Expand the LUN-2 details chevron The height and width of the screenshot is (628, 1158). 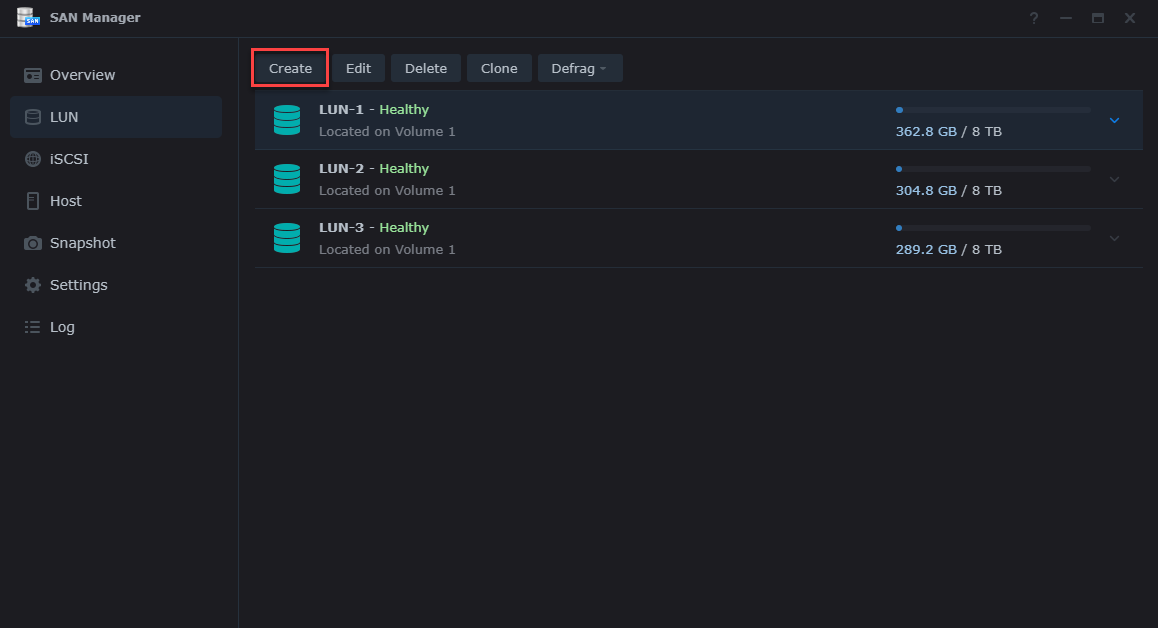click(x=1115, y=179)
